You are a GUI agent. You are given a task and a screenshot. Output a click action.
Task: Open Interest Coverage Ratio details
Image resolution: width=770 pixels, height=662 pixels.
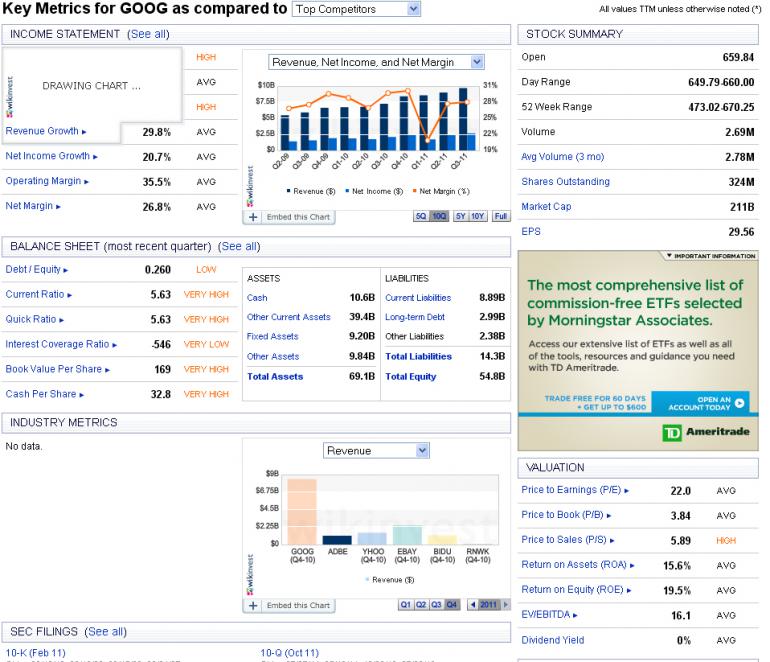coord(61,344)
